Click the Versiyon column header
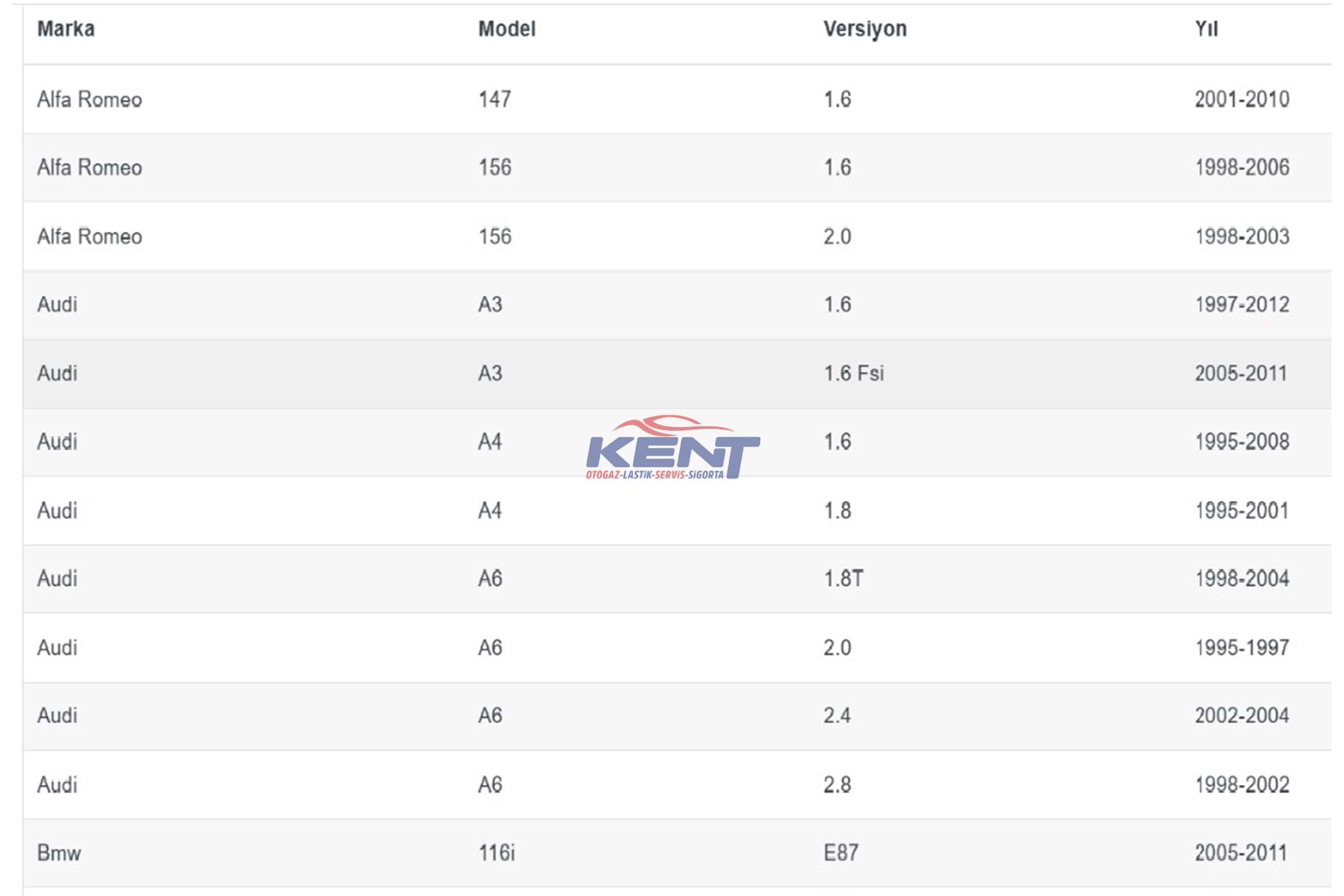The width and height of the screenshot is (1344, 896). (x=865, y=29)
